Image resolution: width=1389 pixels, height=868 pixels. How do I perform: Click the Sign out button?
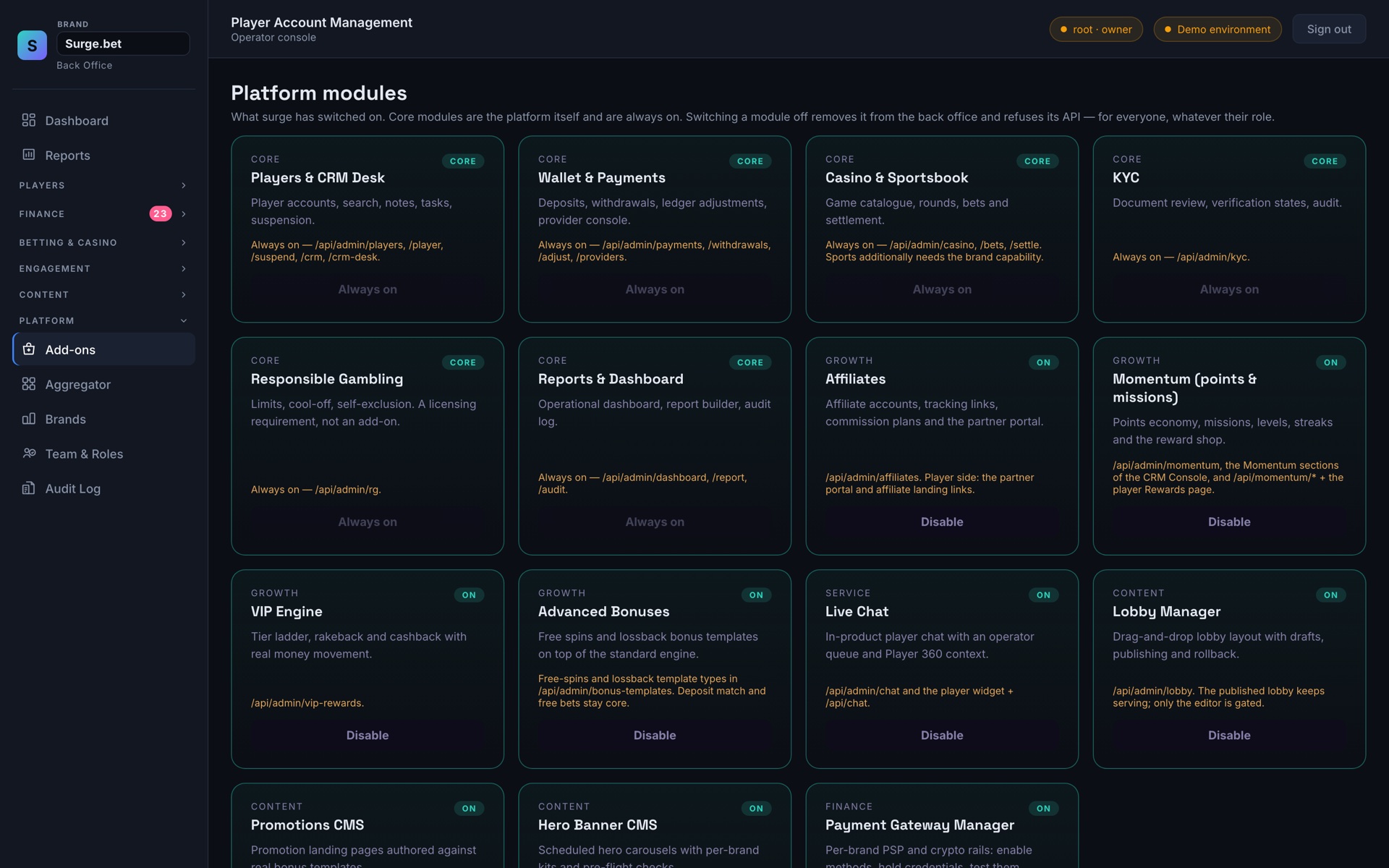click(1329, 29)
